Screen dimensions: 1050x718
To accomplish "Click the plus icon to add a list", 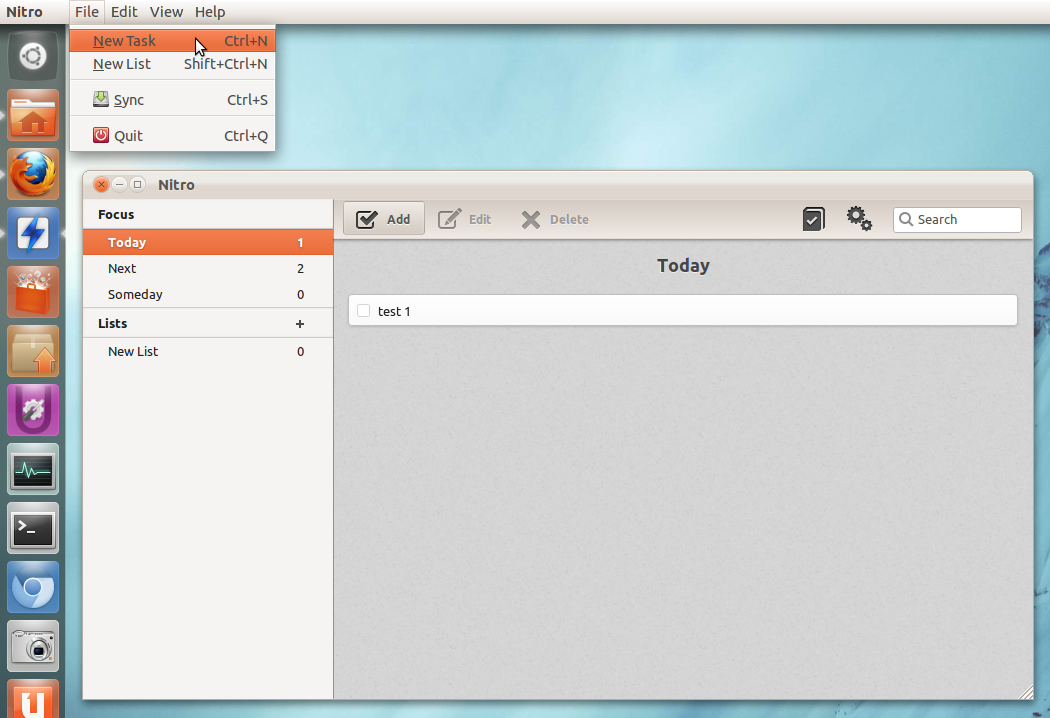I will (300, 324).
